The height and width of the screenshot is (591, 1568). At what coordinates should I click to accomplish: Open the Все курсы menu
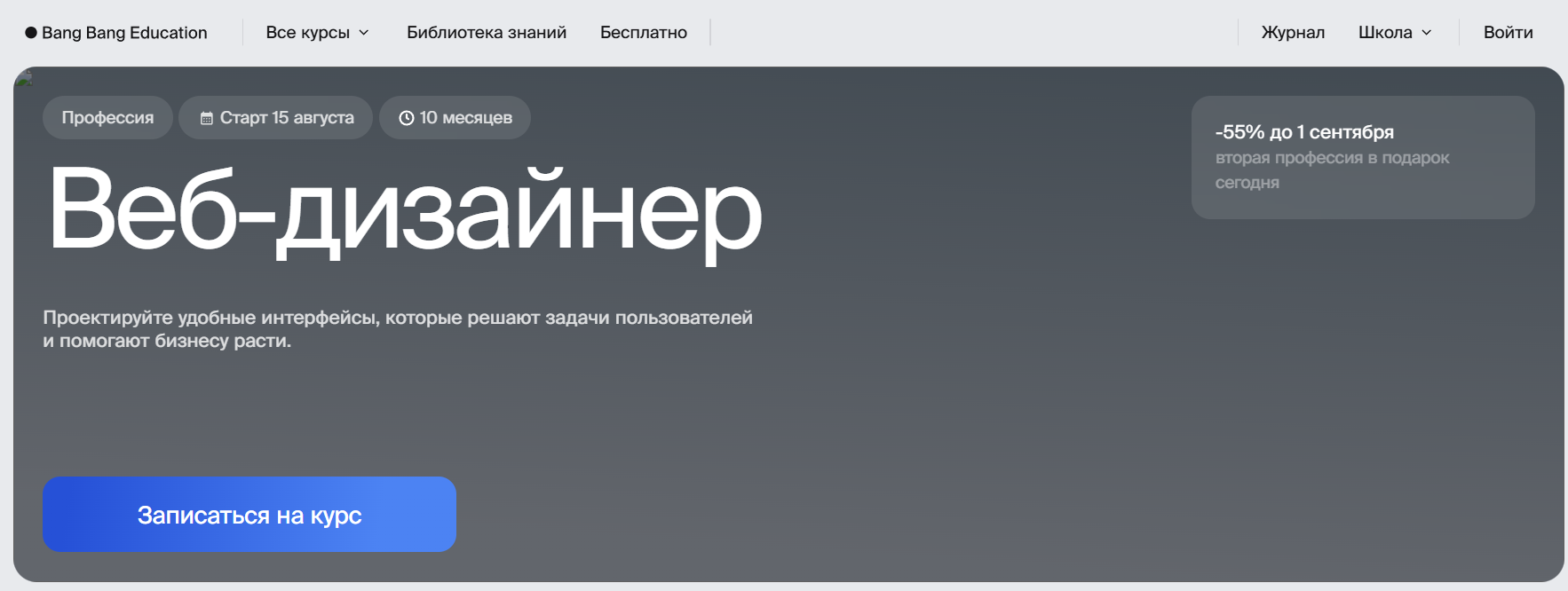(x=307, y=33)
